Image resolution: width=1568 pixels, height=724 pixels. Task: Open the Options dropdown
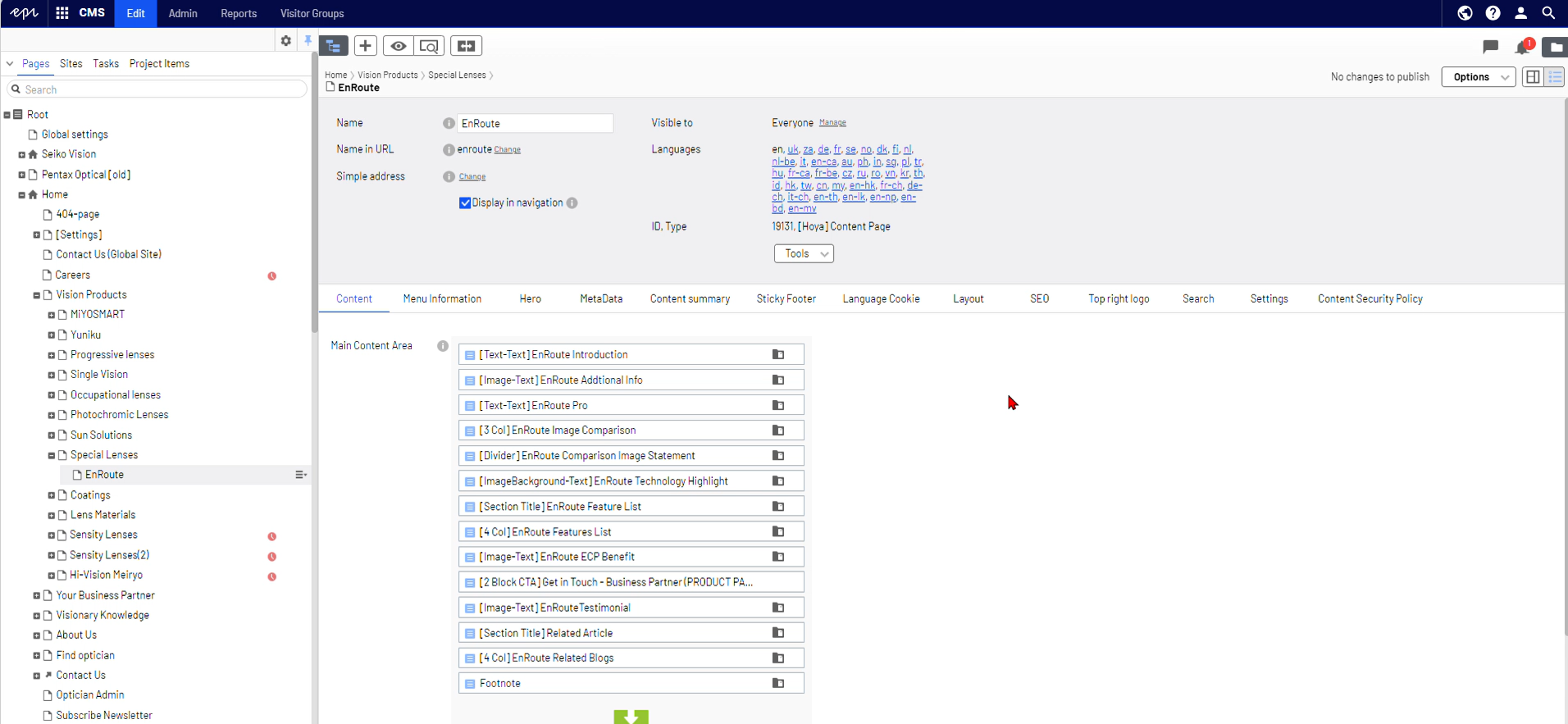point(1479,77)
